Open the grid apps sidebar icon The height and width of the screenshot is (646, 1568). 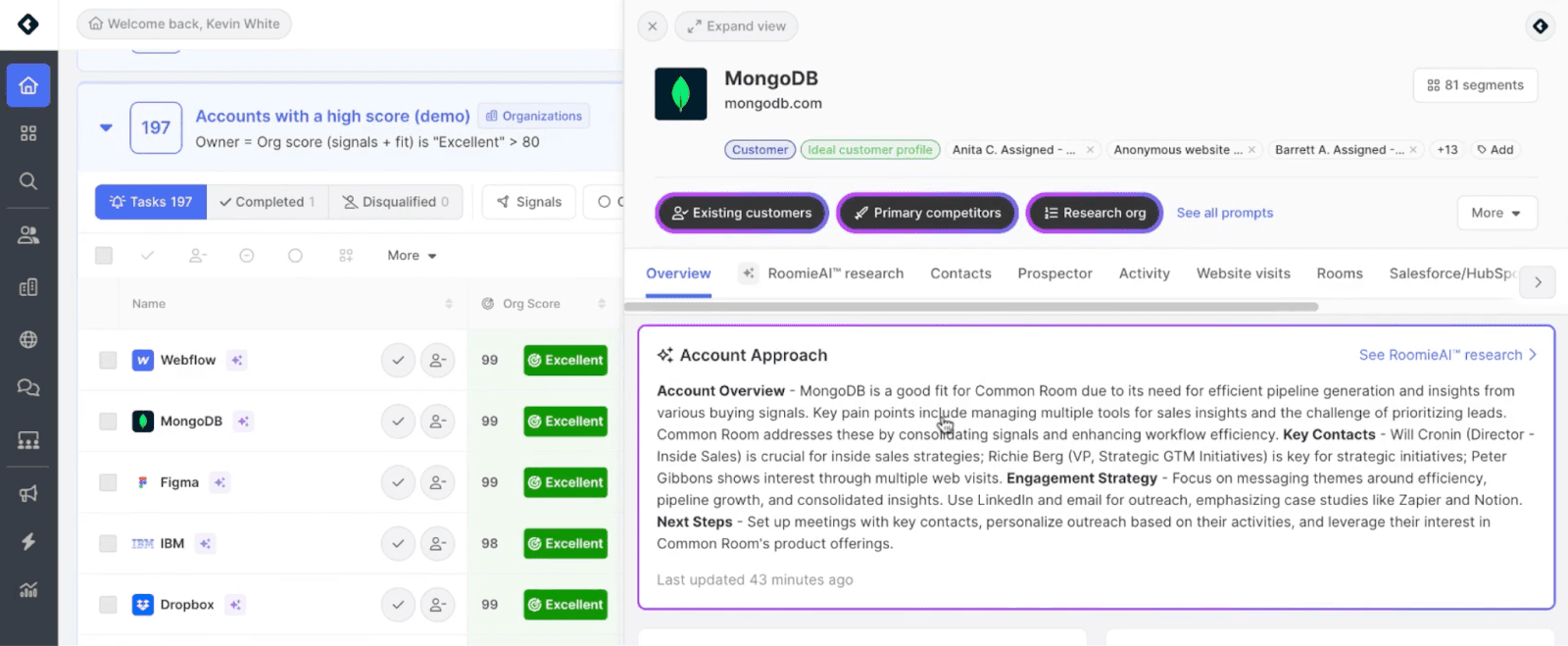(28, 133)
